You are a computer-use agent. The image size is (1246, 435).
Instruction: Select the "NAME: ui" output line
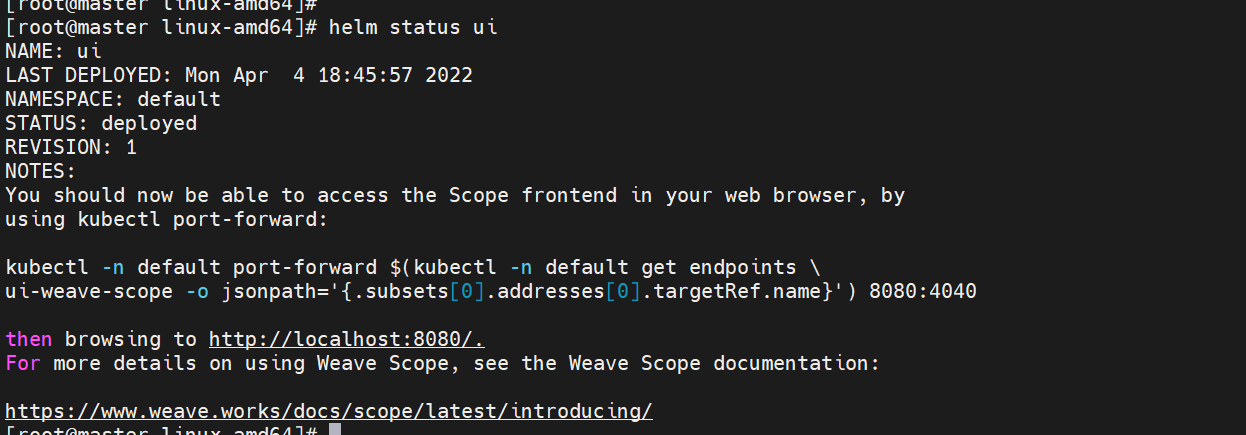[53, 51]
